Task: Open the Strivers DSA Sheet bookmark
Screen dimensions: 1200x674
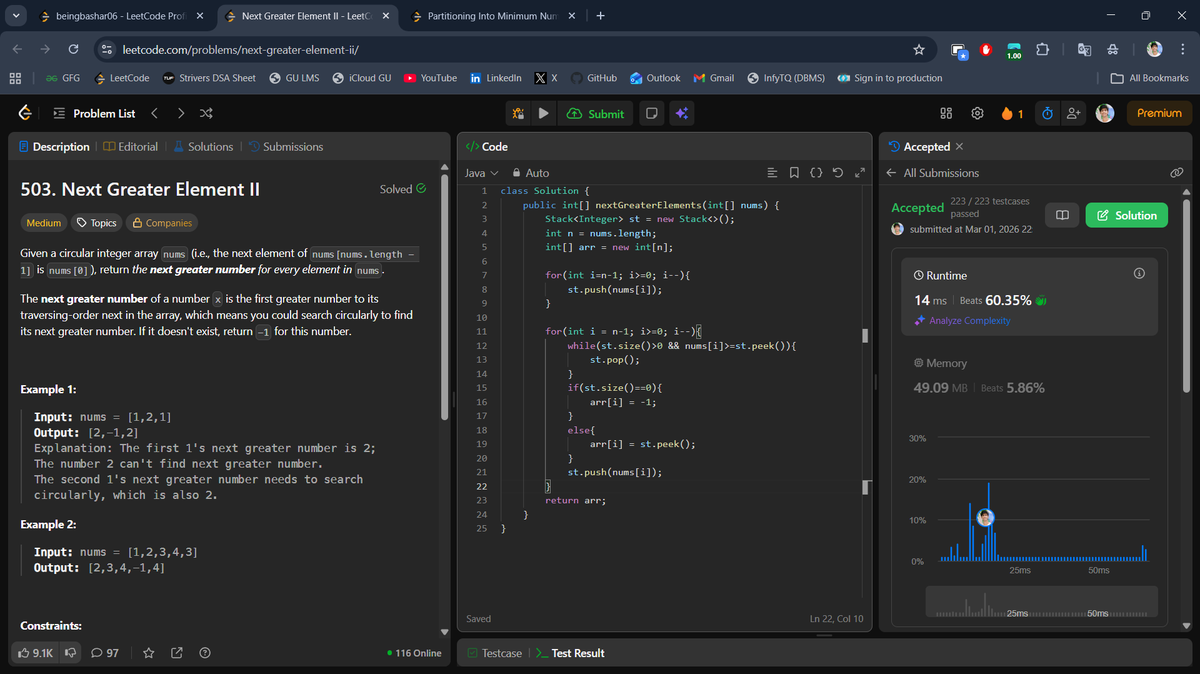Action: [x=209, y=78]
